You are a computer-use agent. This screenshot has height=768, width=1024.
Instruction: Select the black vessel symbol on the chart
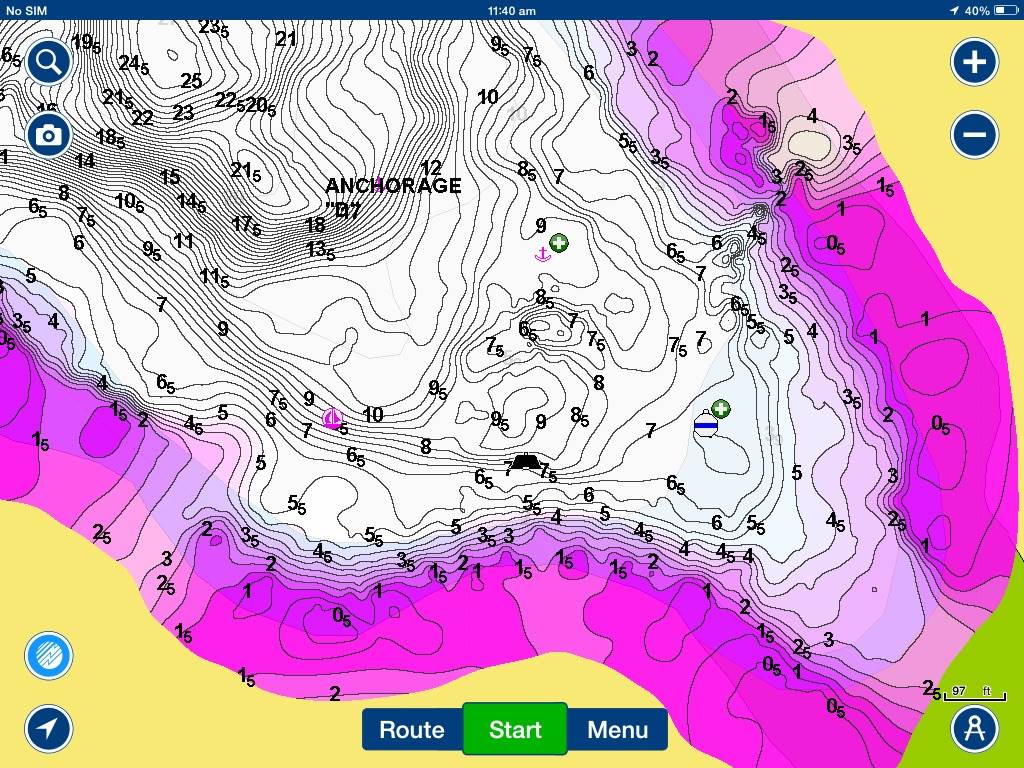(525, 463)
